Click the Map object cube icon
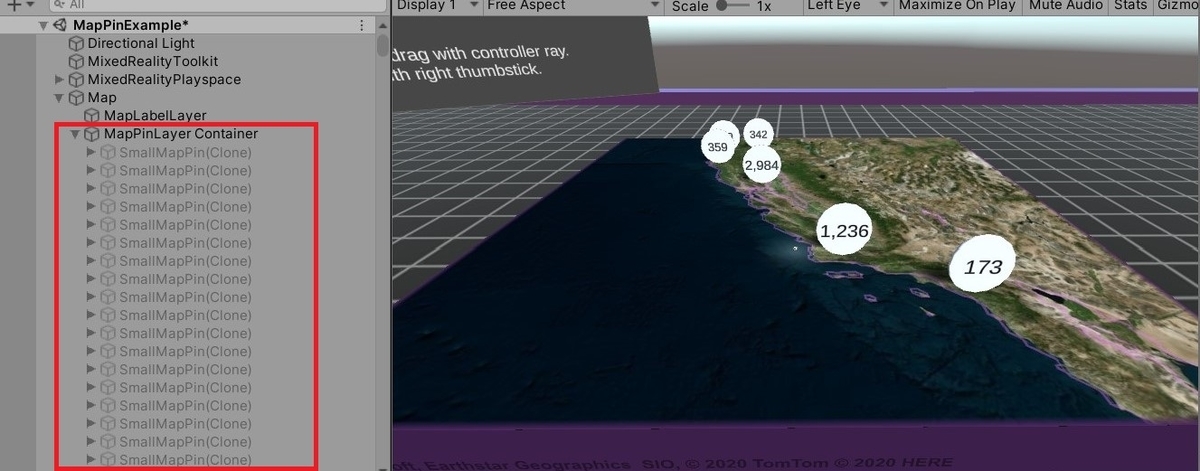 click(x=76, y=98)
